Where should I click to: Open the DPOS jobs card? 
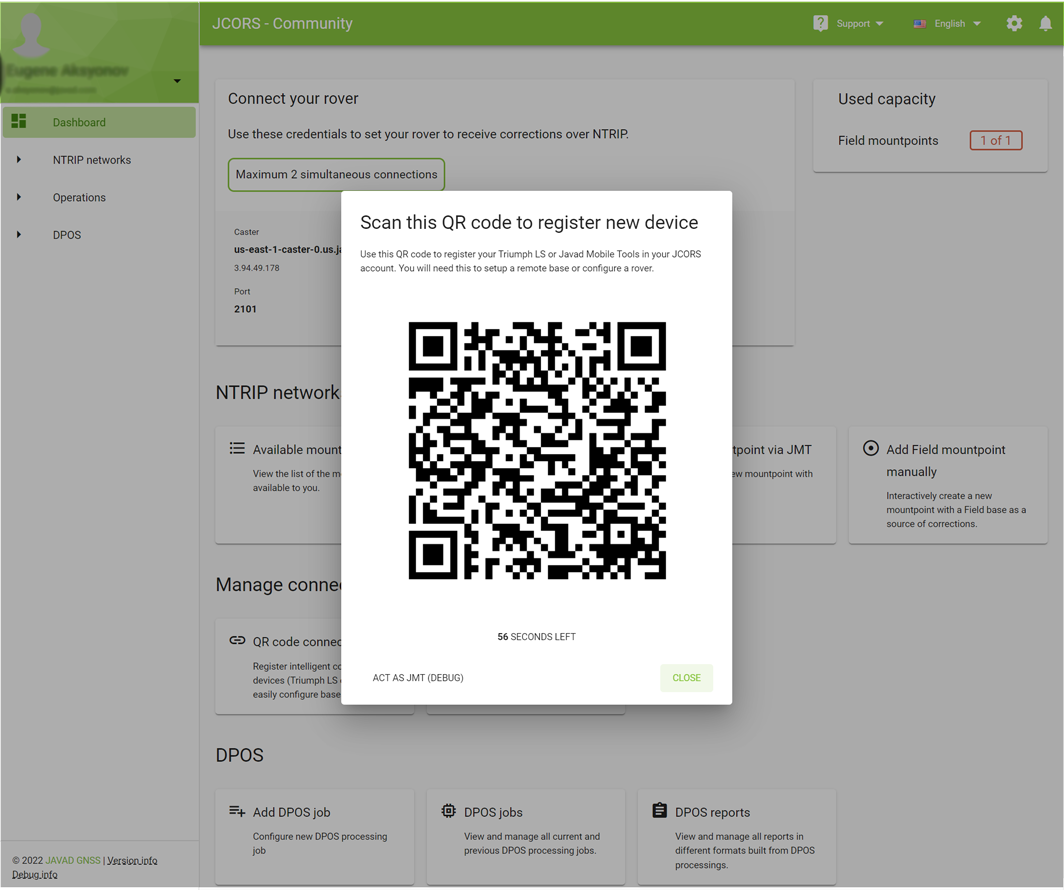coord(526,836)
